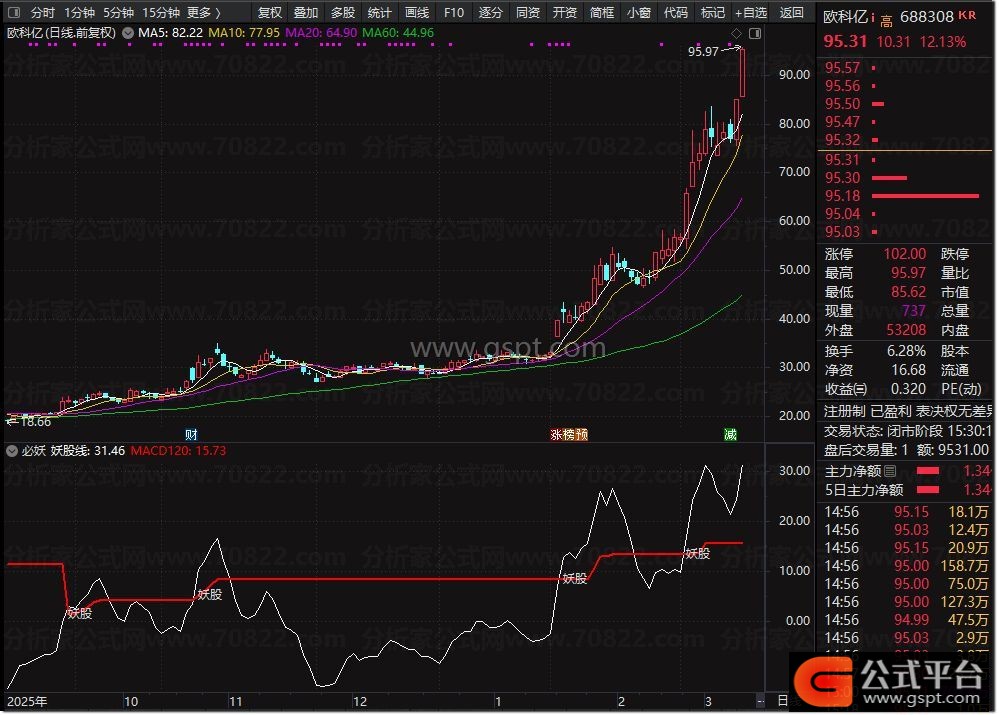Open the 更多 time period menu

coord(203,13)
